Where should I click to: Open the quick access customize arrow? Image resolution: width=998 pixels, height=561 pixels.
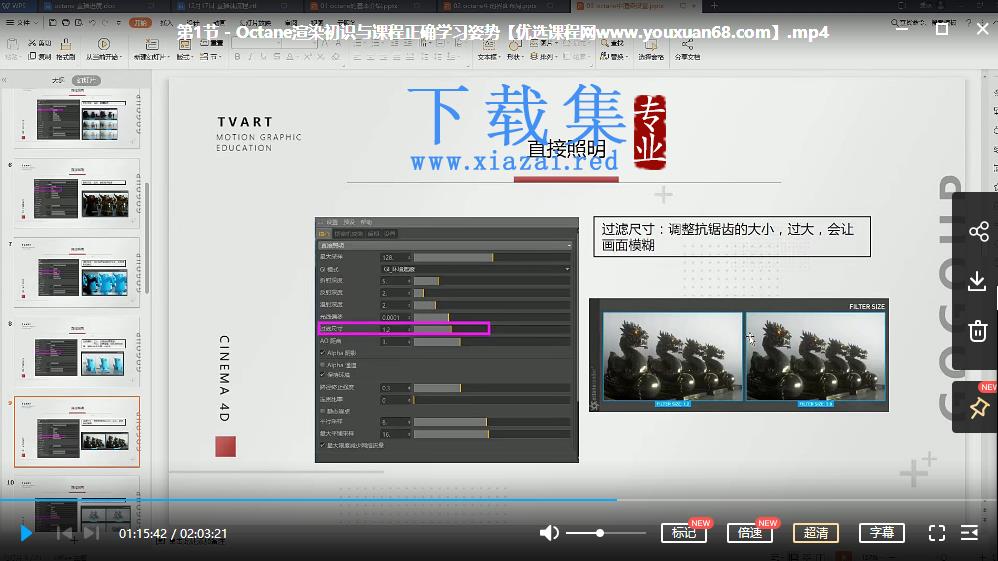pyautogui.click(x=118, y=22)
